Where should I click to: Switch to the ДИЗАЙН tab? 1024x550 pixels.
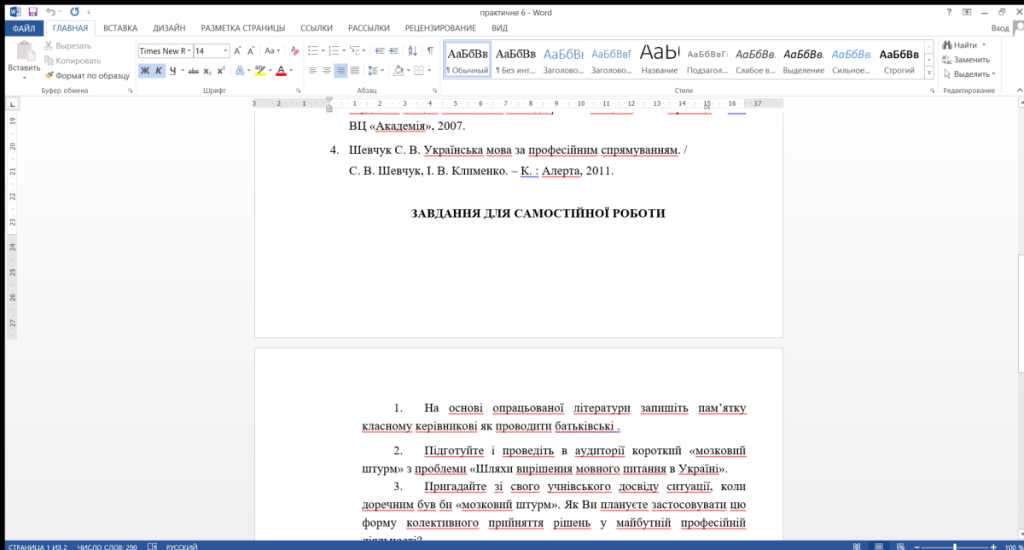click(169, 28)
